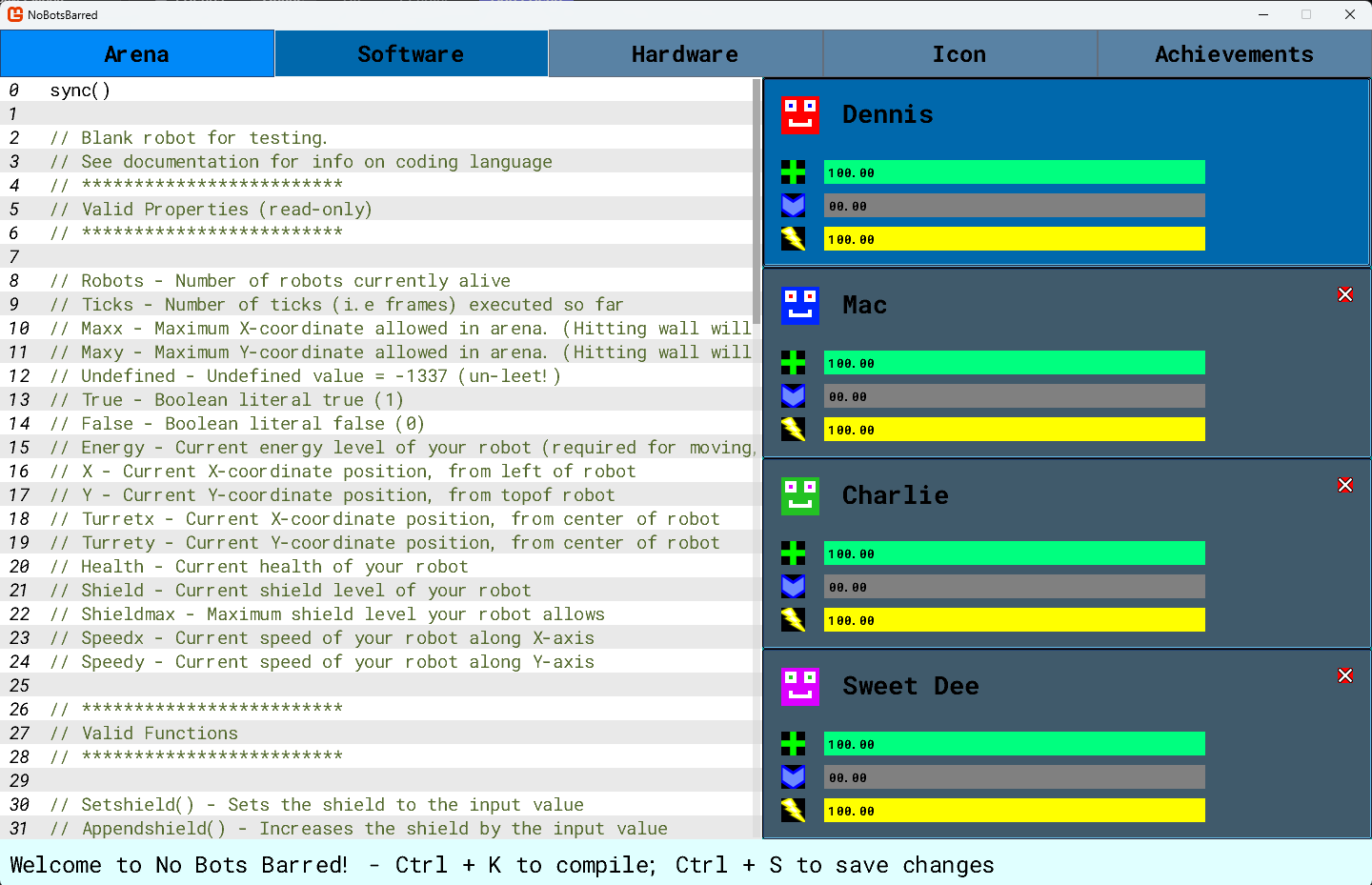
Task: Click Mac's yellow energy bar
Action: tap(1015, 430)
